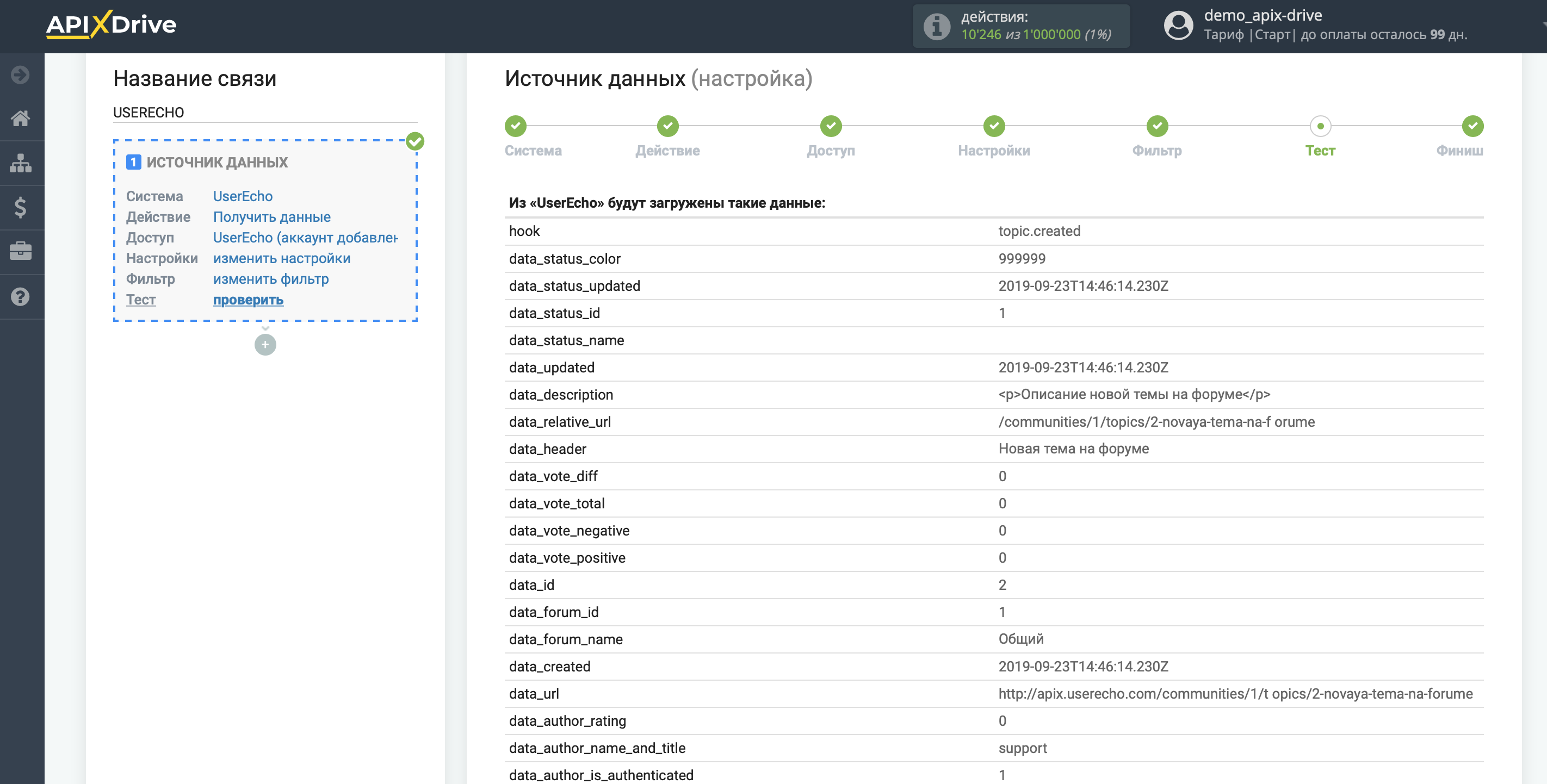This screenshot has width=1547, height=784.
Task: Go to the Доступ step label
Action: [831, 151]
